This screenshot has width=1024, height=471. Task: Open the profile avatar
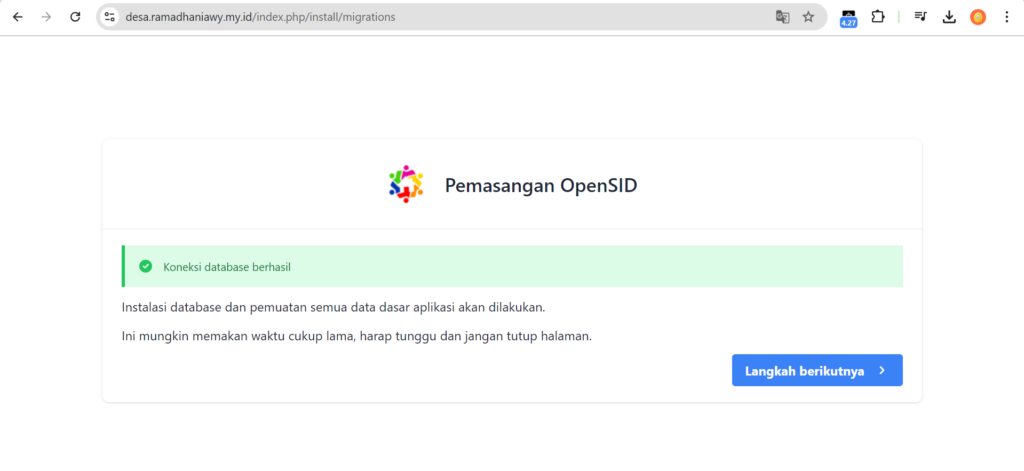[x=978, y=17]
